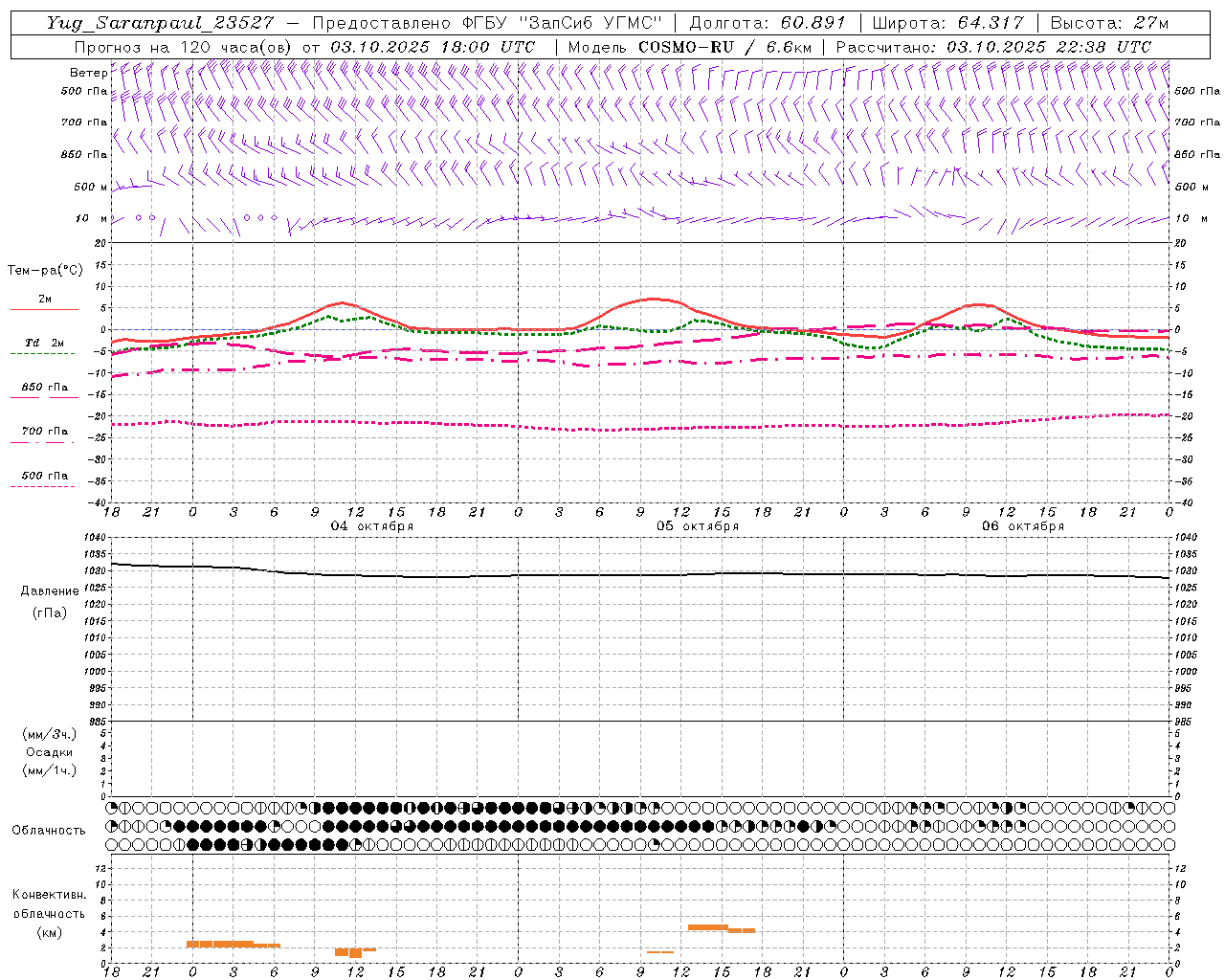
Task: Click the station title Yug_Saranpaul_23527
Action: 160,23
